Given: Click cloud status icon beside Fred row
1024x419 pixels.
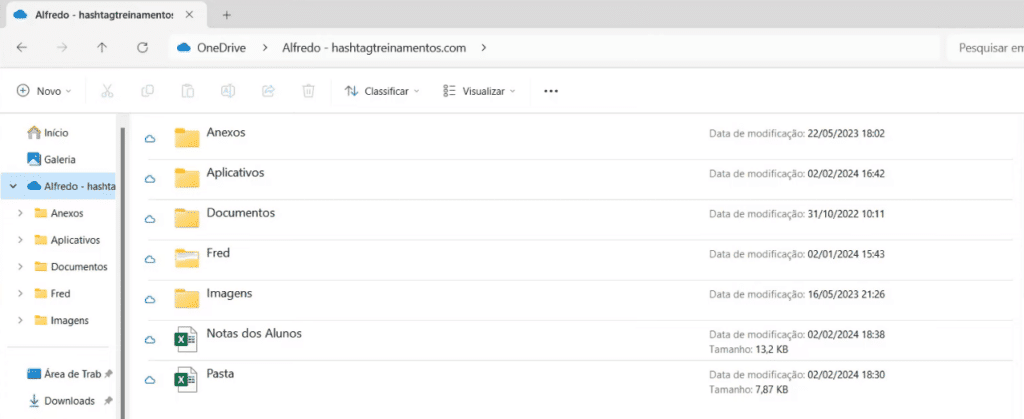Looking at the screenshot, I should tap(150, 259).
